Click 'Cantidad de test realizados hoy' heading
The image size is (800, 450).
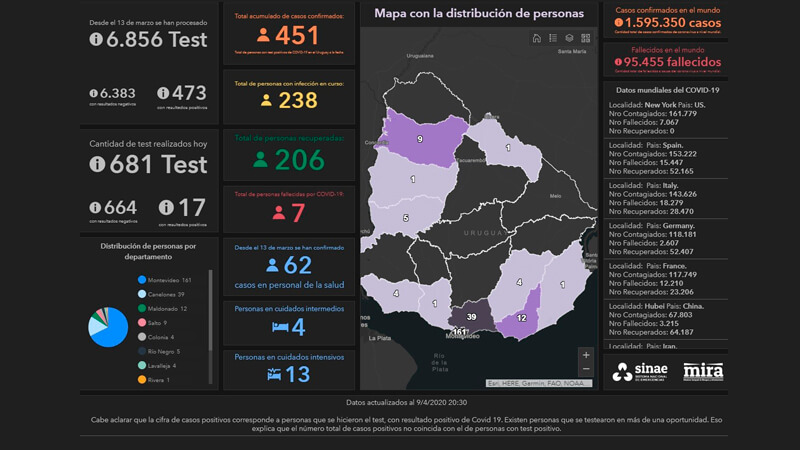(148, 144)
